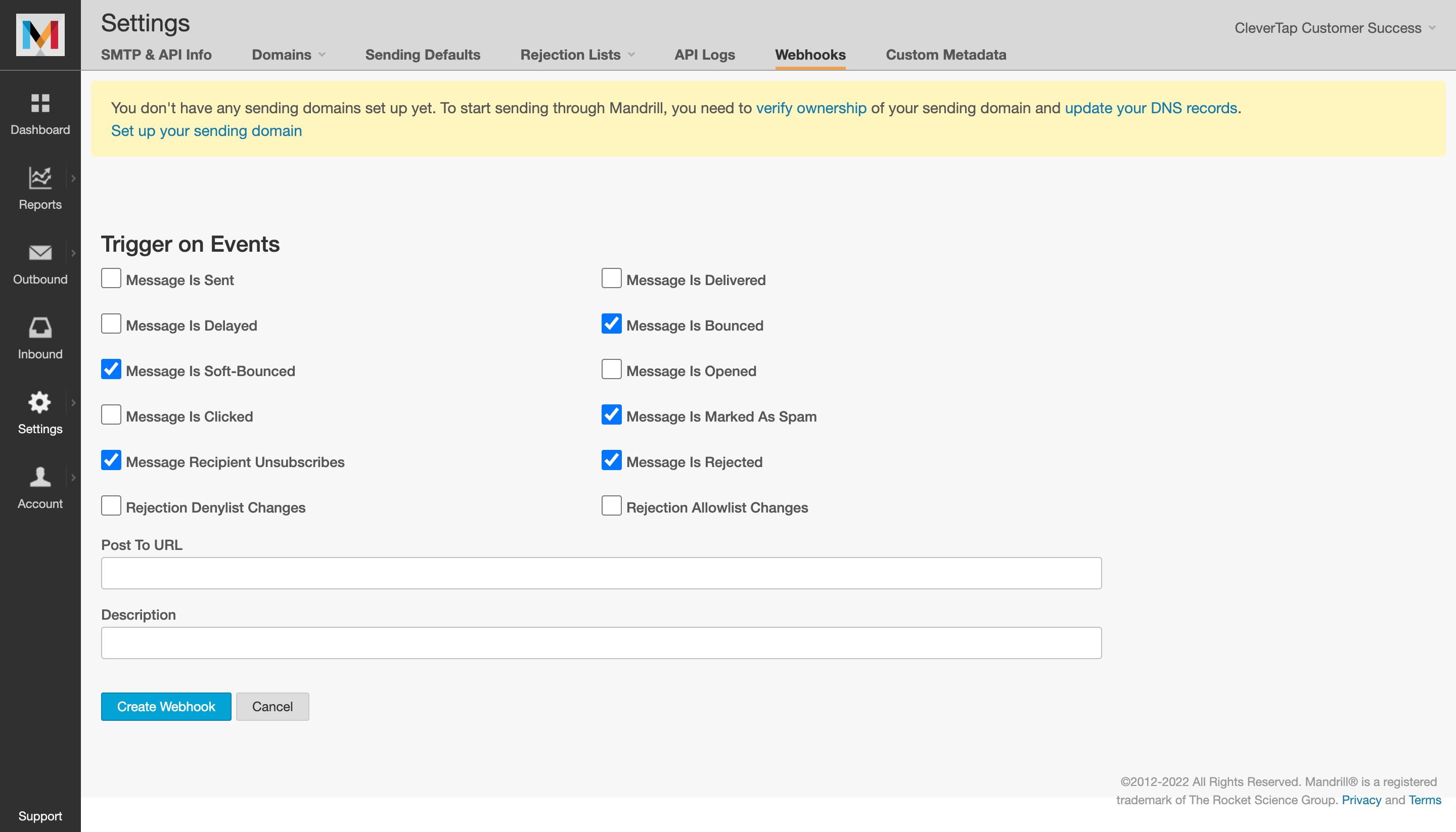Open the Account person icon
The width and height of the screenshot is (1456, 832).
40,477
